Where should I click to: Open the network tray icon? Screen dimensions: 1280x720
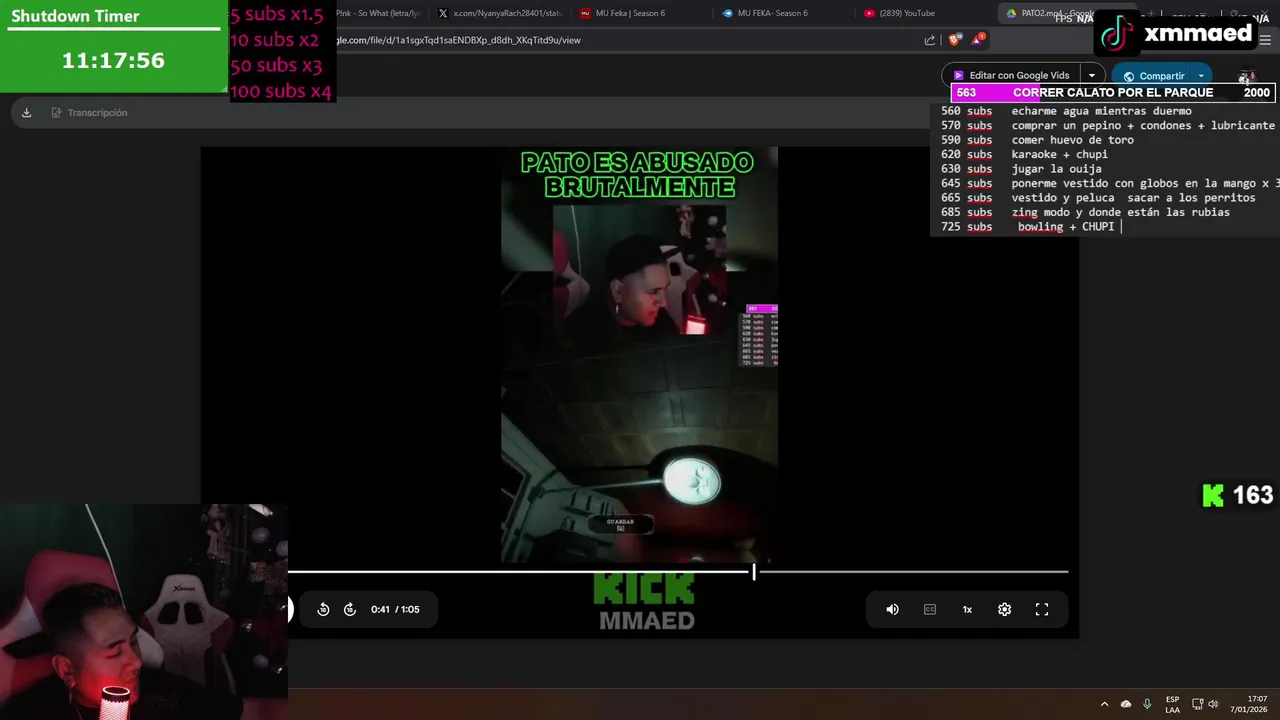1197,704
